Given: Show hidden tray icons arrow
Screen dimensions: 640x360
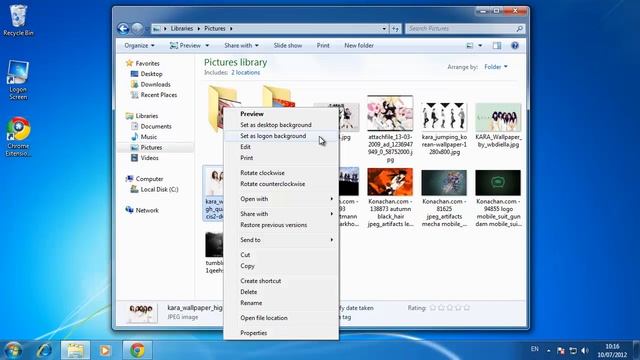Looking at the screenshot, I should (548, 350).
